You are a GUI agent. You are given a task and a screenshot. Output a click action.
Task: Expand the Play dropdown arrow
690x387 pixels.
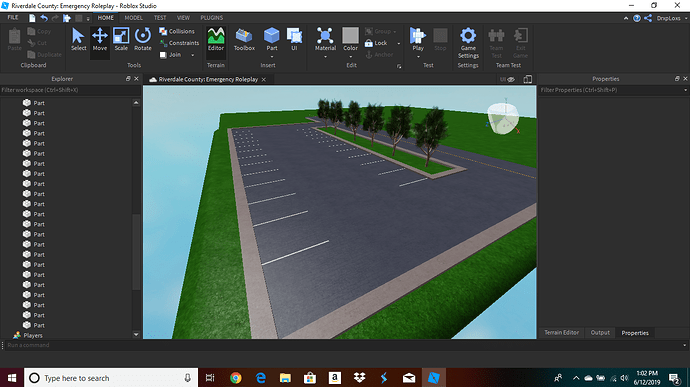click(x=418, y=57)
